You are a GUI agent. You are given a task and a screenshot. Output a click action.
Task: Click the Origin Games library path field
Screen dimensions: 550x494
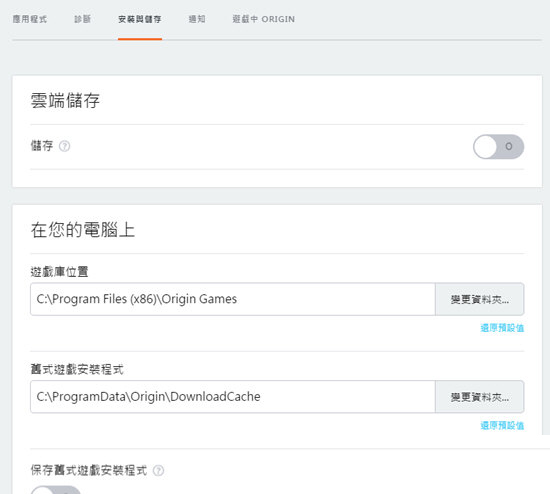point(233,299)
